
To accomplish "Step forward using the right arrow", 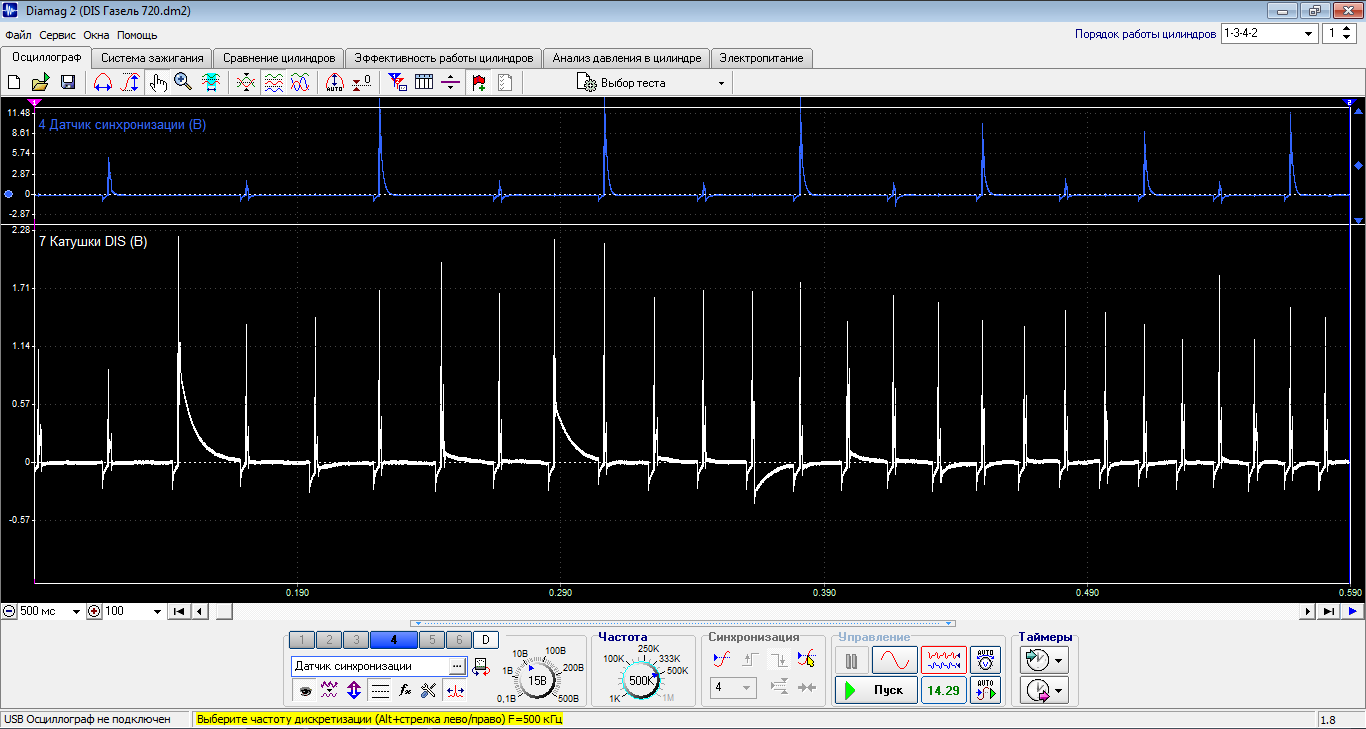I will point(1308,611).
